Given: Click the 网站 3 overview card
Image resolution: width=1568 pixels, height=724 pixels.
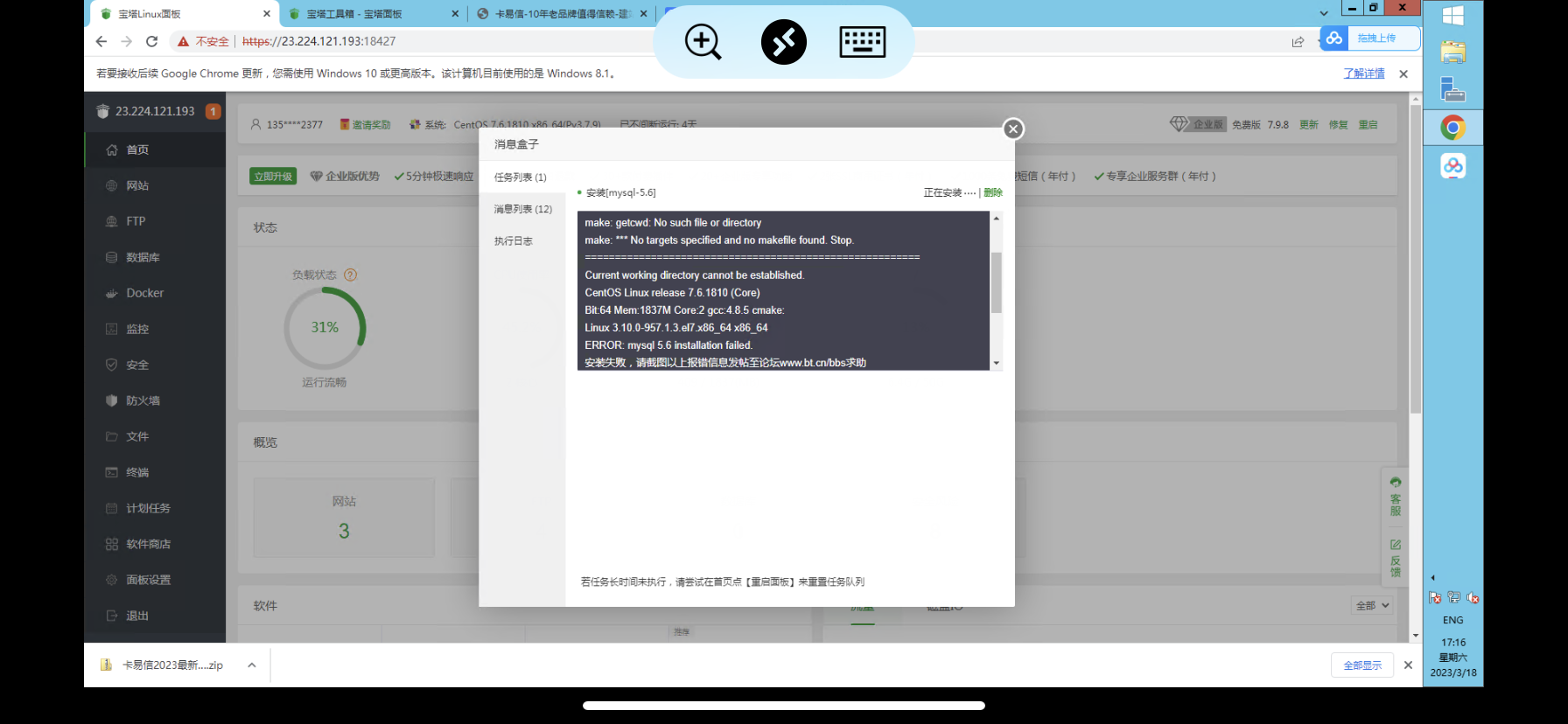Looking at the screenshot, I should pos(344,518).
